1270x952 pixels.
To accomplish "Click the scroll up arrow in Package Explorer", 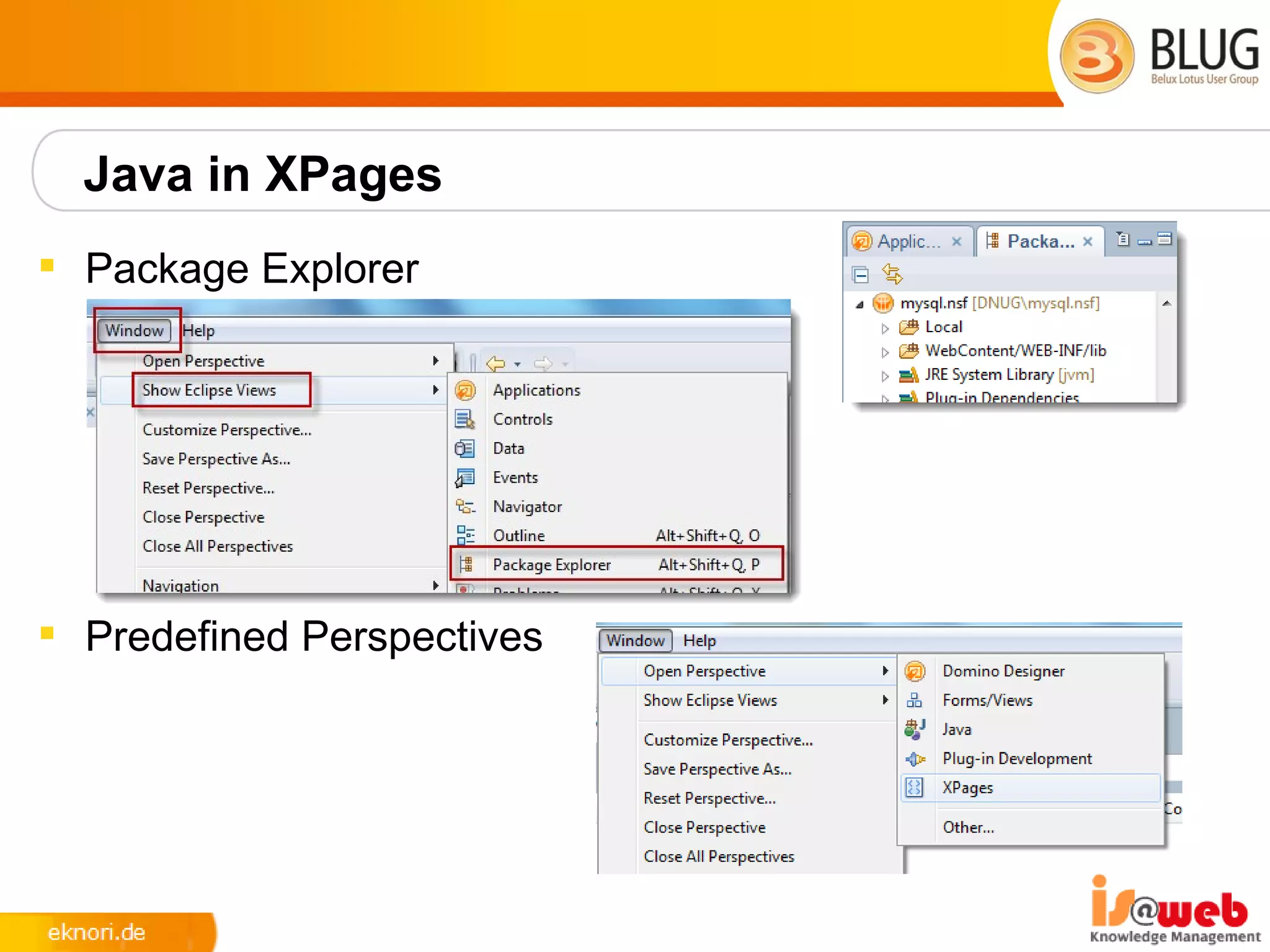I will 1166,303.
